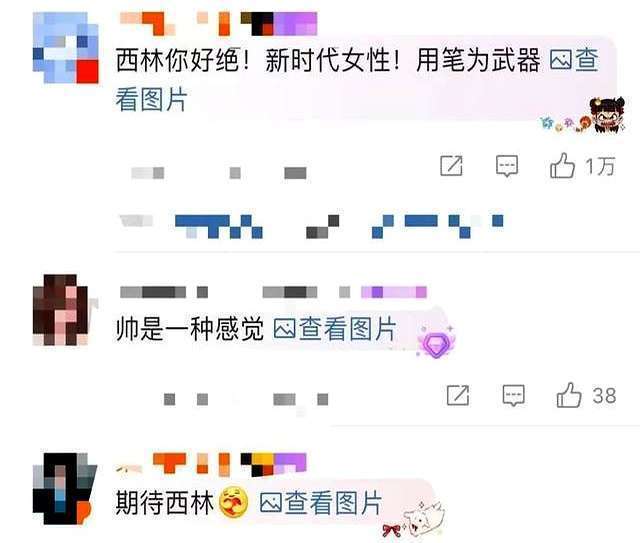This screenshot has width=640, height=543.
Task: Select the comment text 帅是一种感觉
Action: pos(190,329)
